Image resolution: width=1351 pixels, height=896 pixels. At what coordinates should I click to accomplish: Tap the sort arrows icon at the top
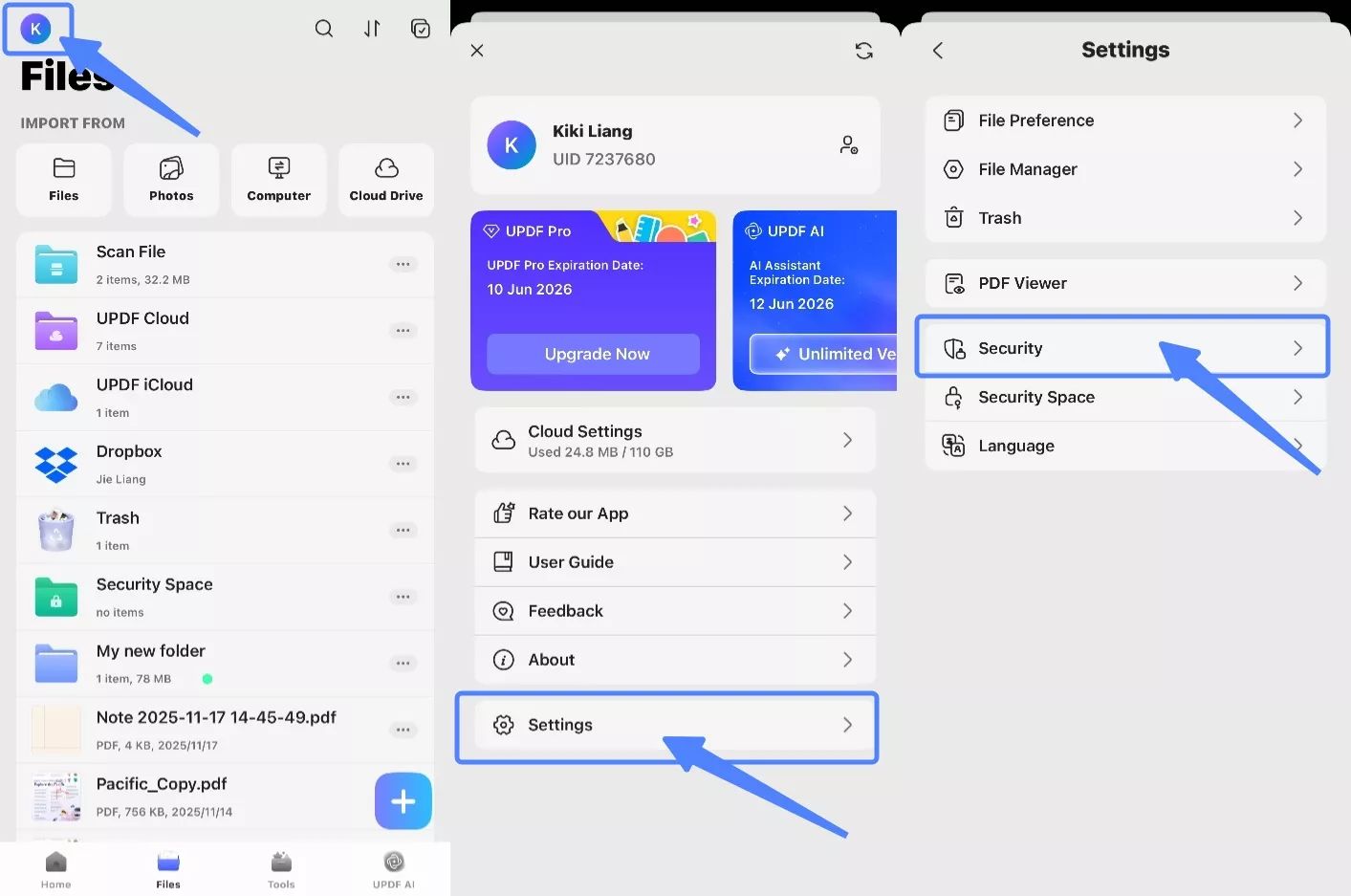[x=372, y=29]
